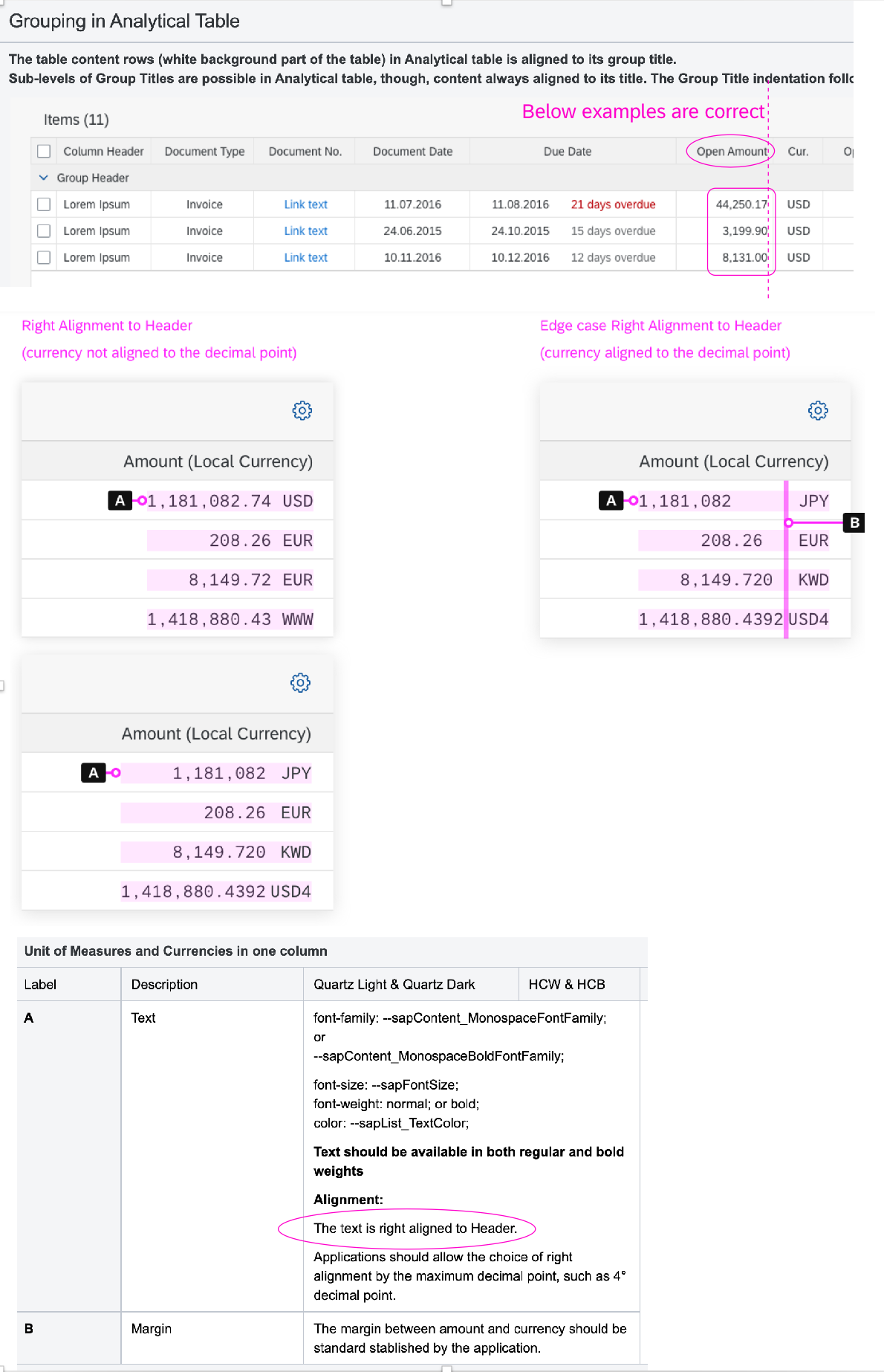Collapse the Group Header row

pos(43,178)
